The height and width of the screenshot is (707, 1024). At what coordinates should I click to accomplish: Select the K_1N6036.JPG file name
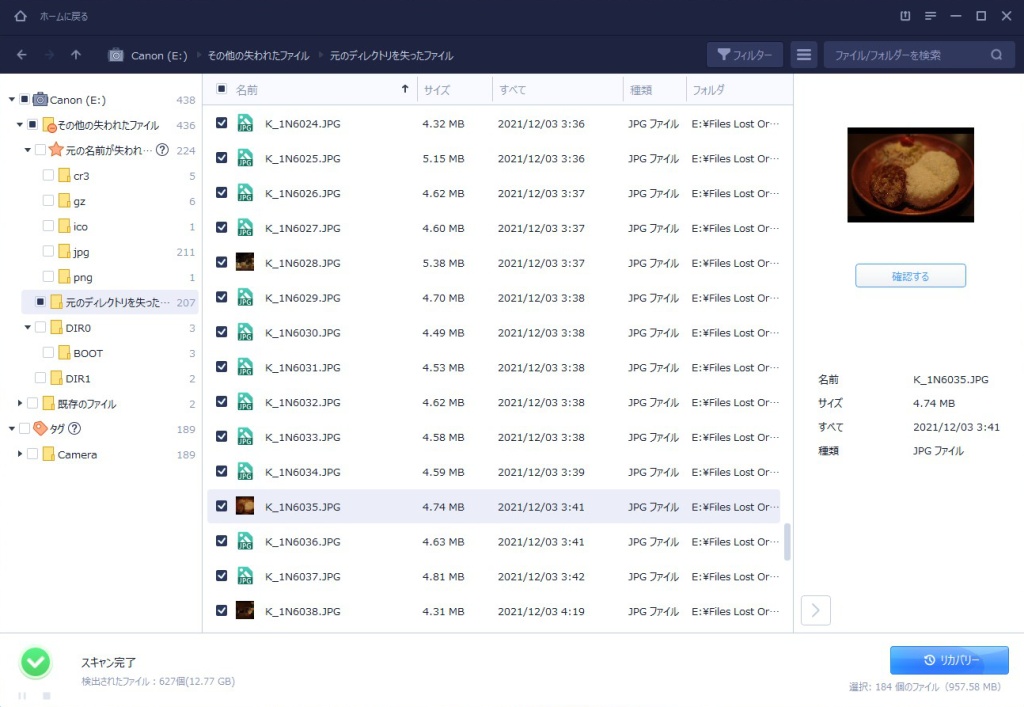[x=302, y=541]
